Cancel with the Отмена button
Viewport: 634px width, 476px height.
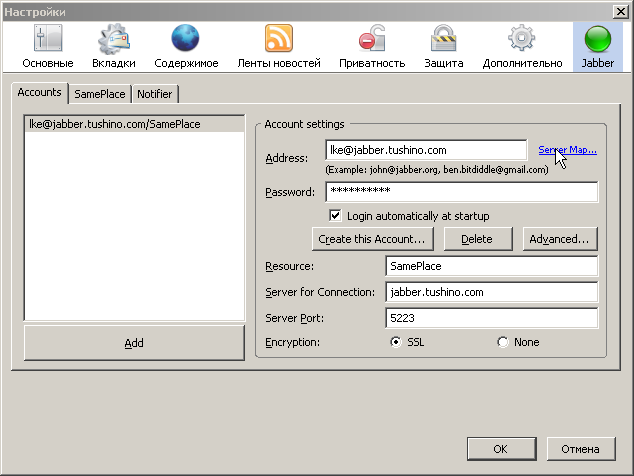(x=581, y=449)
